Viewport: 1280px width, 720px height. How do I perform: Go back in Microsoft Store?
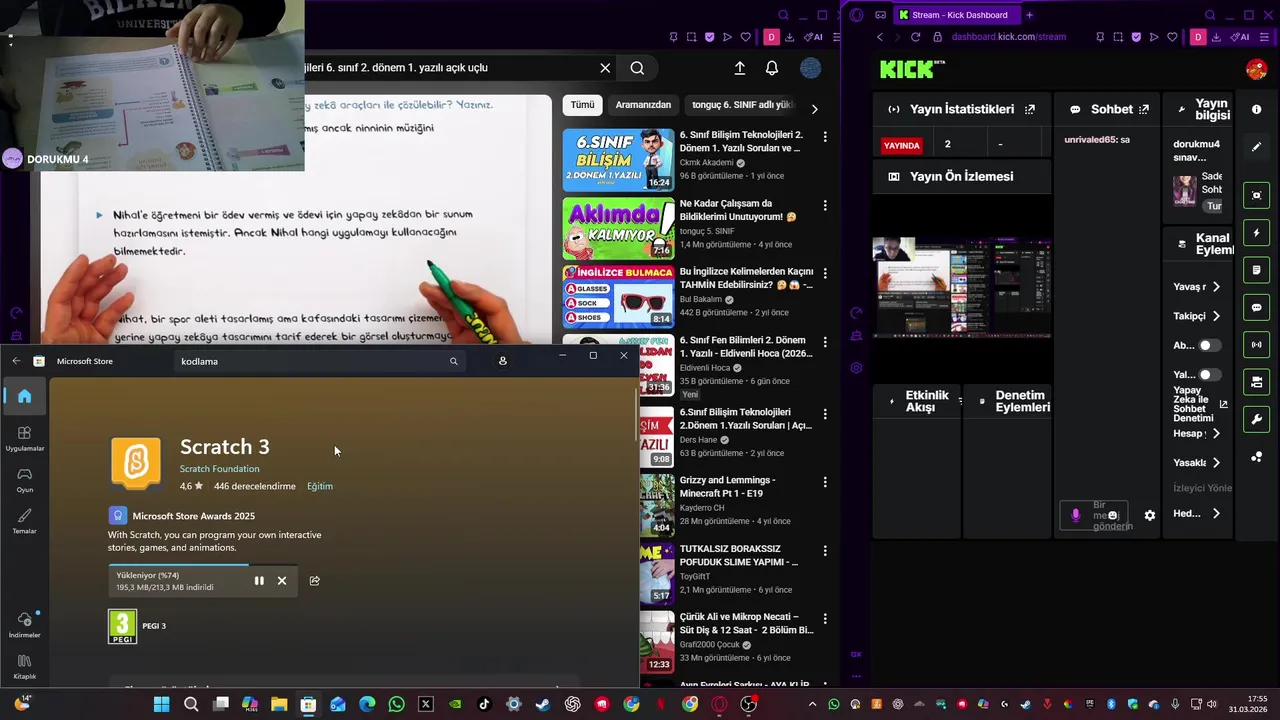pyautogui.click(x=16, y=361)
